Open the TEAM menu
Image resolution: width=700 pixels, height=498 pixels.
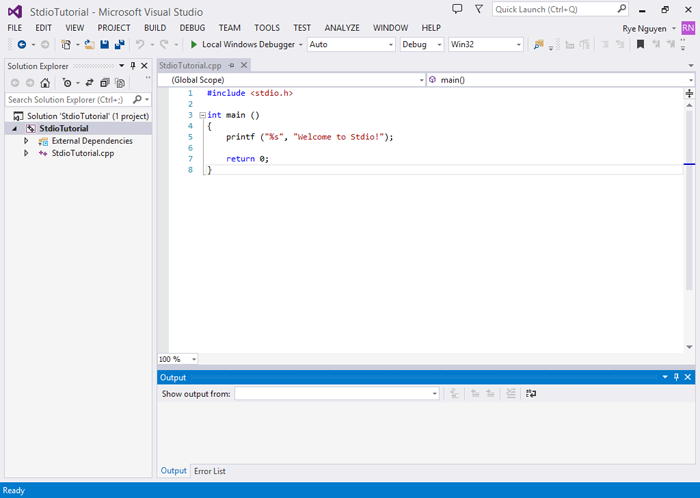[x=229, y=28]
